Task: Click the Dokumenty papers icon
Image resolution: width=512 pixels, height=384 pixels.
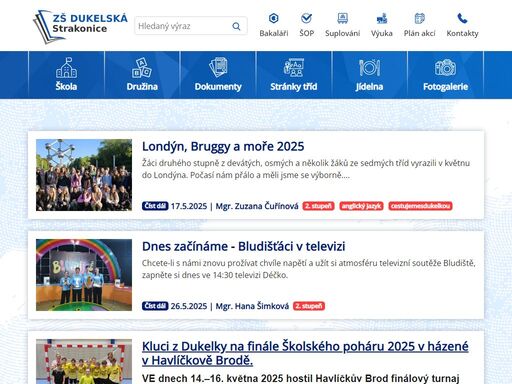Action: (218, 68)
